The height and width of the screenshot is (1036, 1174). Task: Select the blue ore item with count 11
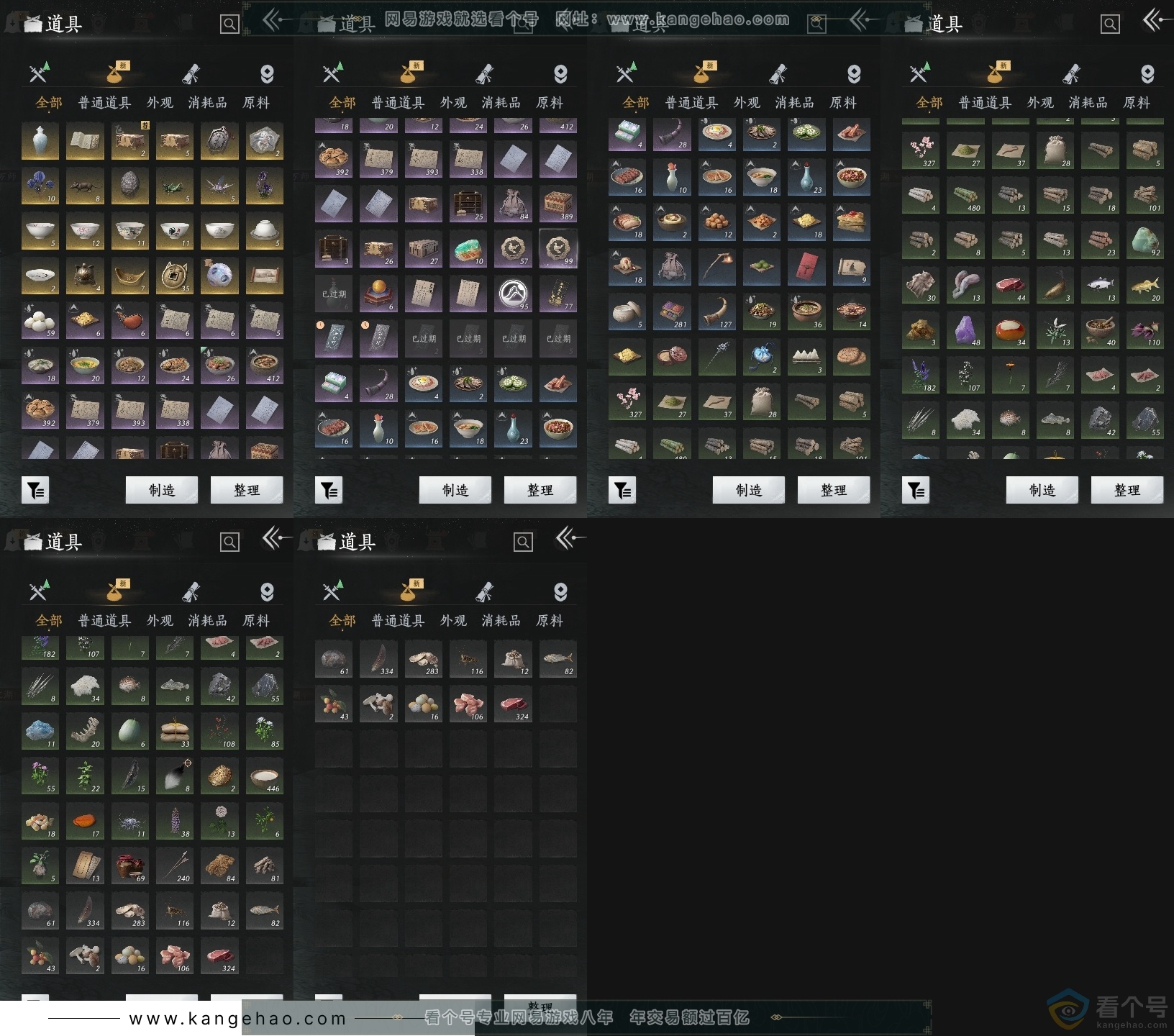pos(40,731)
